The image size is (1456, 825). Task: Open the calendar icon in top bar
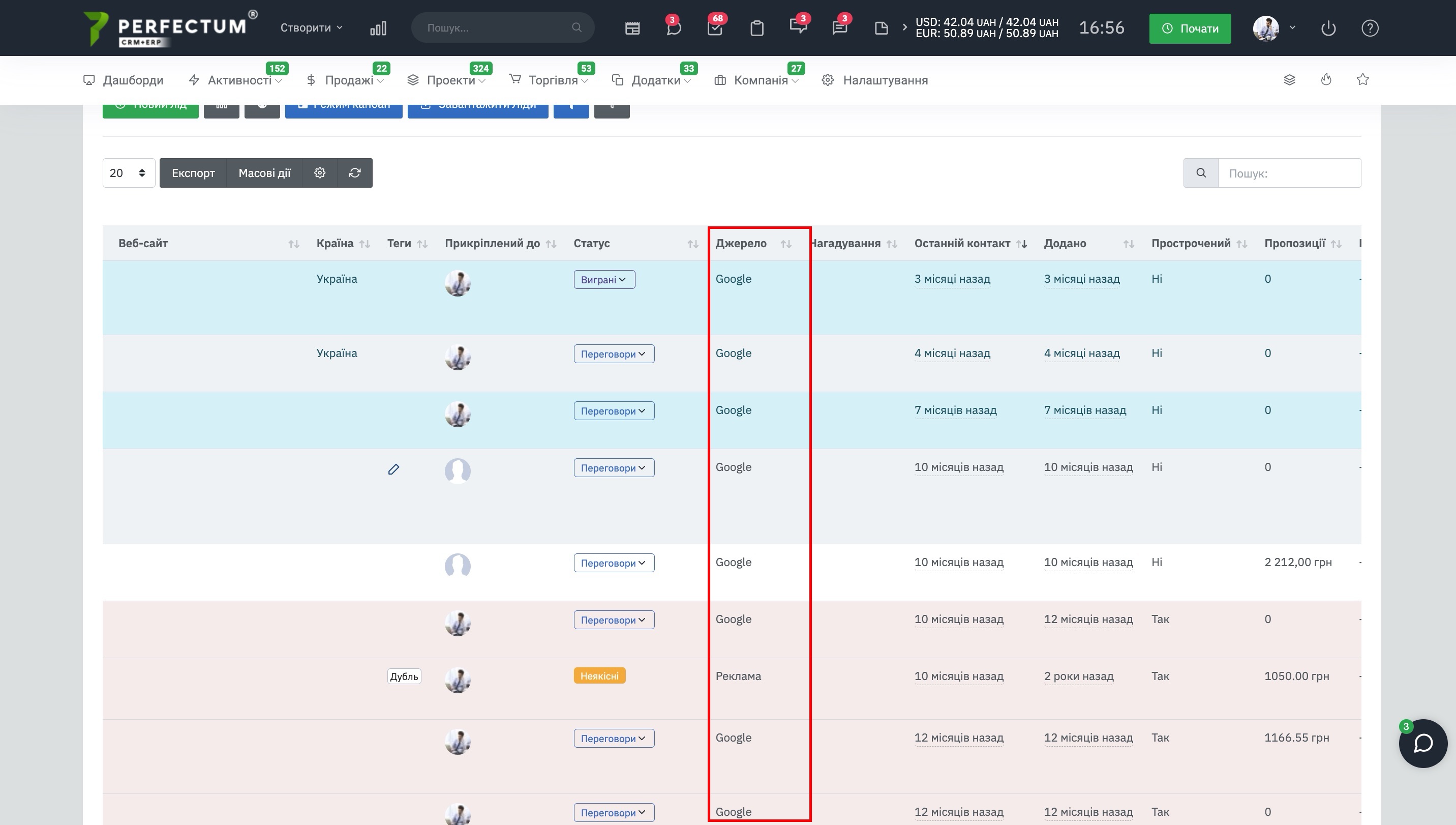(632, 28)
